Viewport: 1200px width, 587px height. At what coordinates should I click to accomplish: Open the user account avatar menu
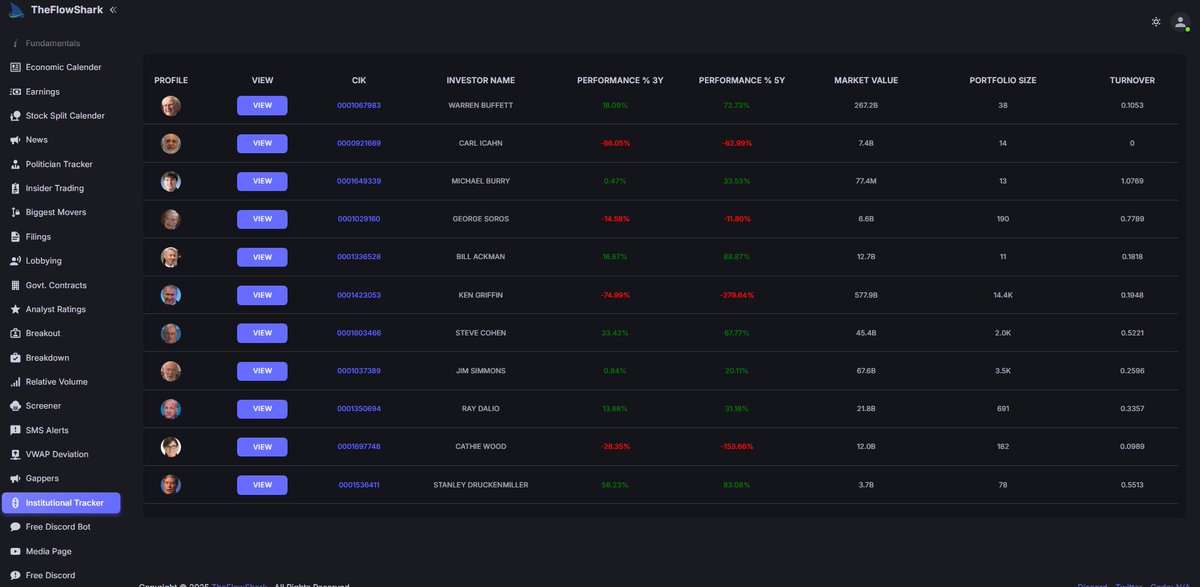pyautogui.click(x=1180, y=22)
